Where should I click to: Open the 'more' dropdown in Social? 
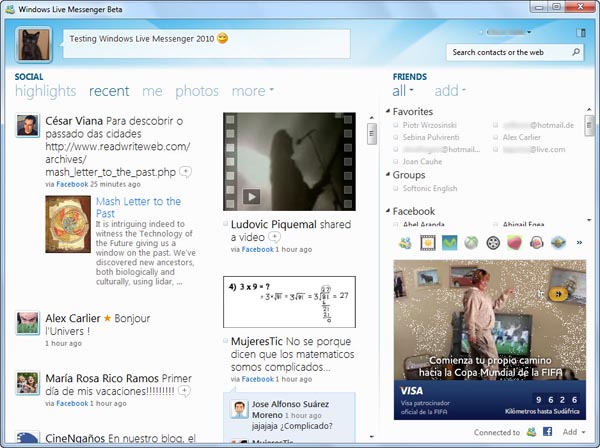[252, 91]
